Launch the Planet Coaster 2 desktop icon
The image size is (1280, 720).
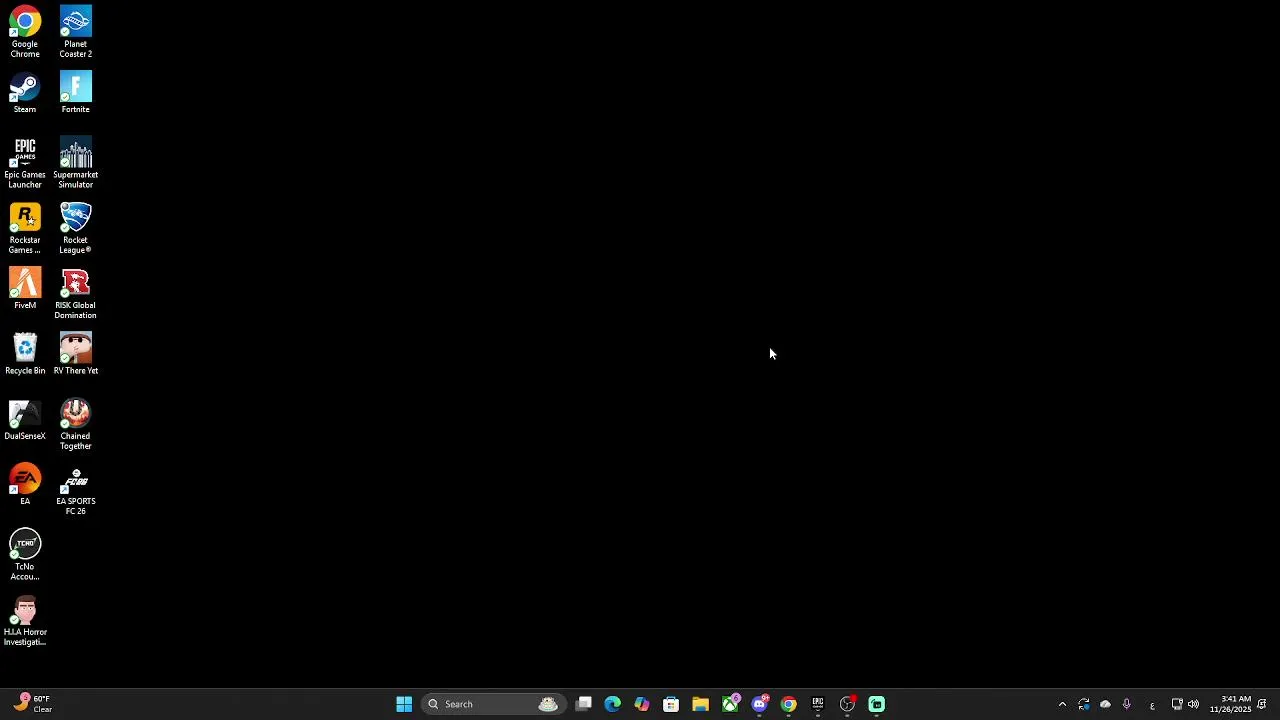[x=75, y=32]
